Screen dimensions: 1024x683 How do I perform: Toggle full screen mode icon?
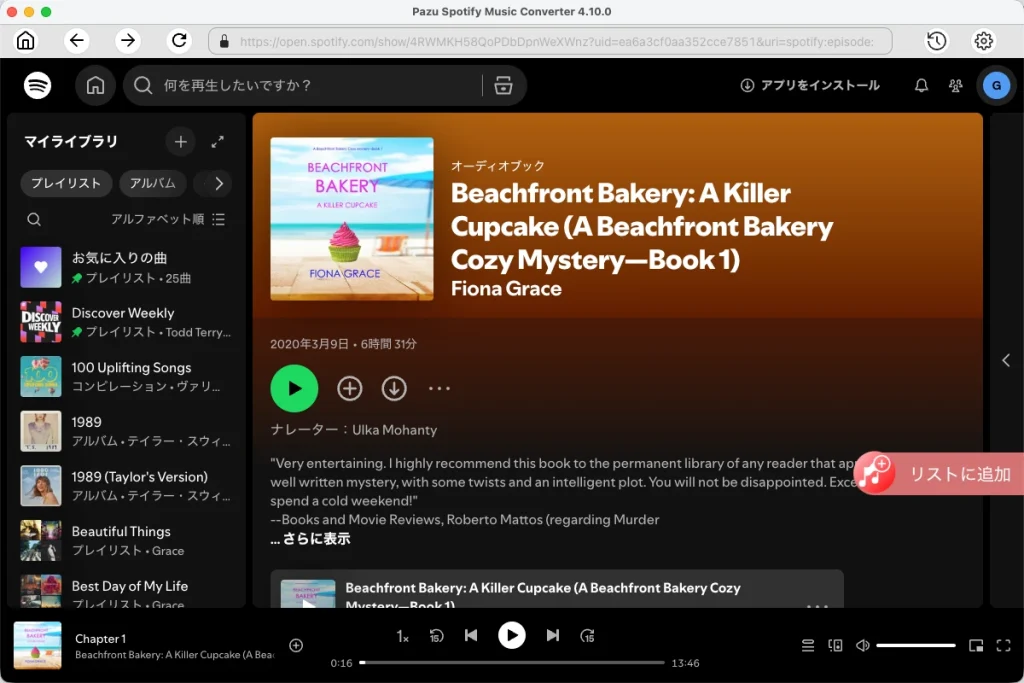1004,645
